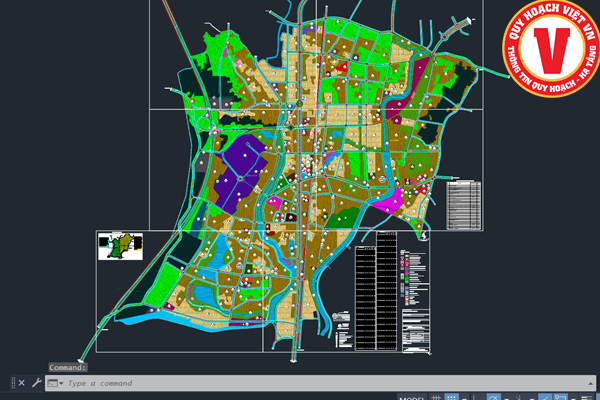This screenshot has width=600, height=400.
Task: Grab the command line grip handle
Action: tap(13, 383)
